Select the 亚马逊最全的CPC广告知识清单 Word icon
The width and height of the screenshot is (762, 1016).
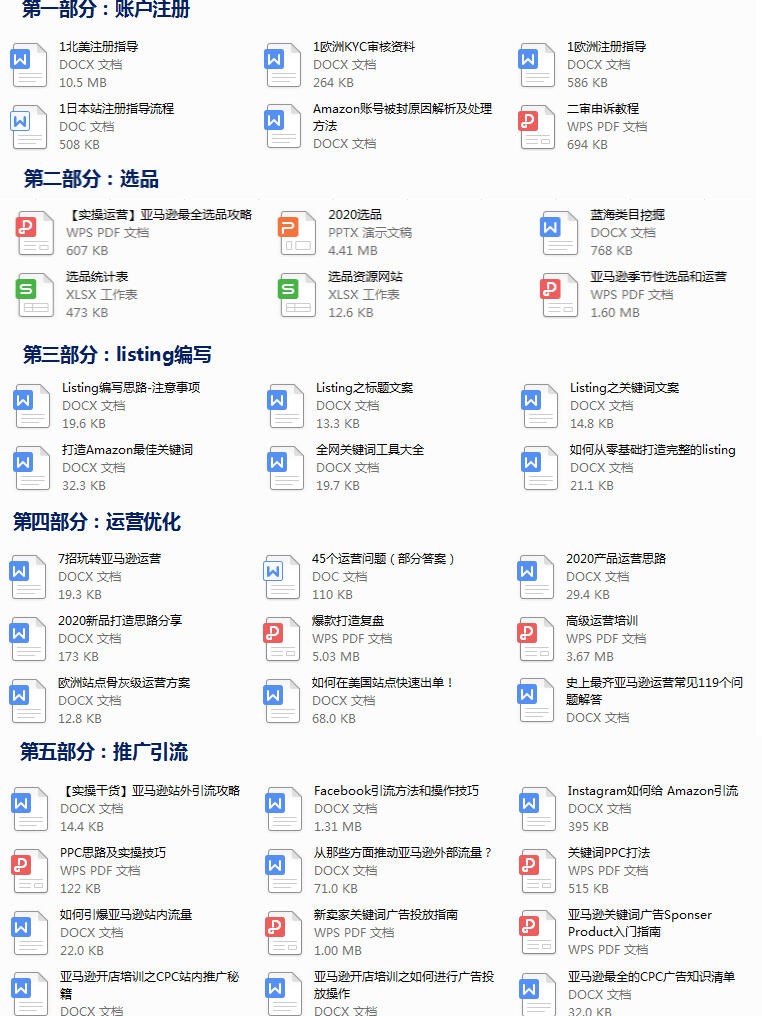[x=538, y=993]
